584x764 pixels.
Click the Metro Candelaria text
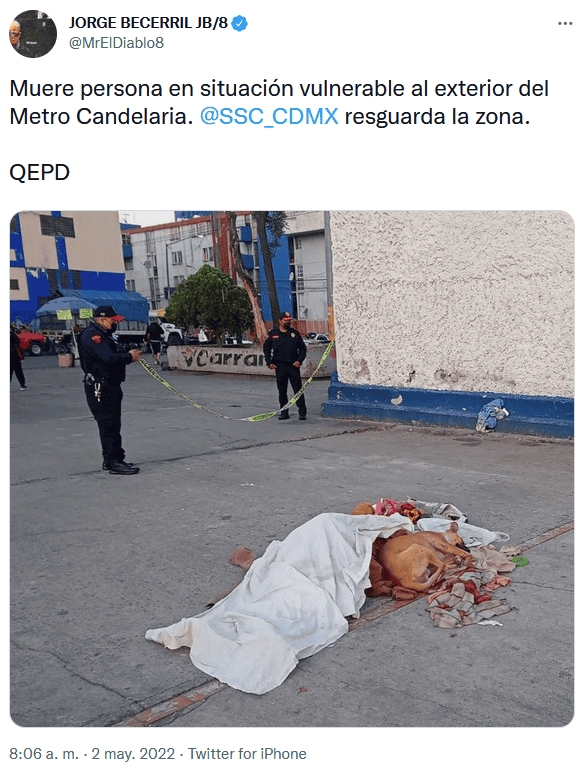[101, 116]
